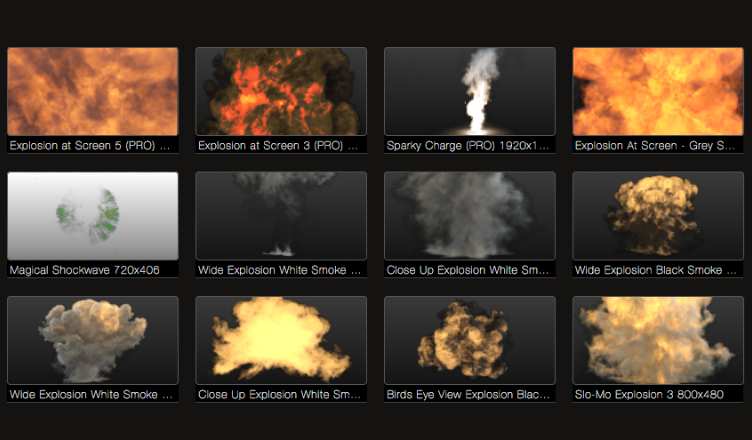This screenshot has height=440, width=752.
Task: Select the Wide Explosion Black Smoke thumbnail
Action: click(658, 216)
